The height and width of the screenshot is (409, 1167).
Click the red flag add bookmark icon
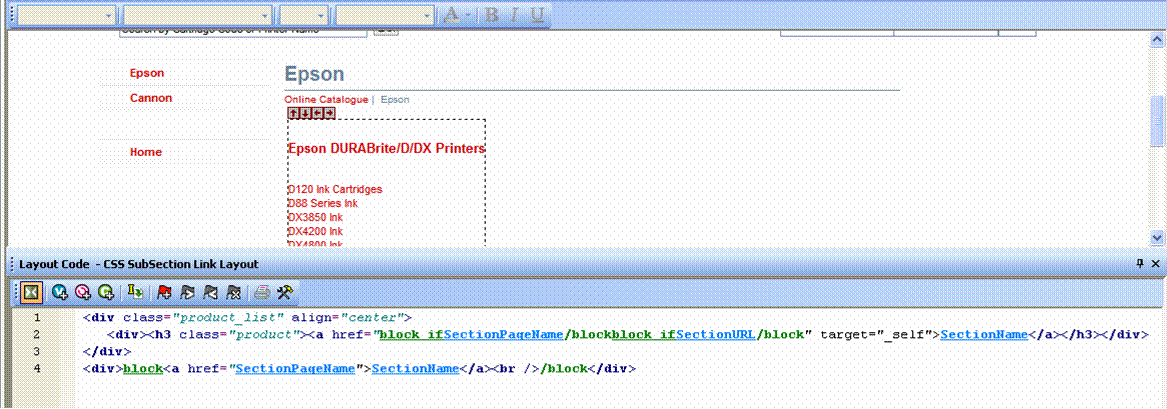point(163,292)
